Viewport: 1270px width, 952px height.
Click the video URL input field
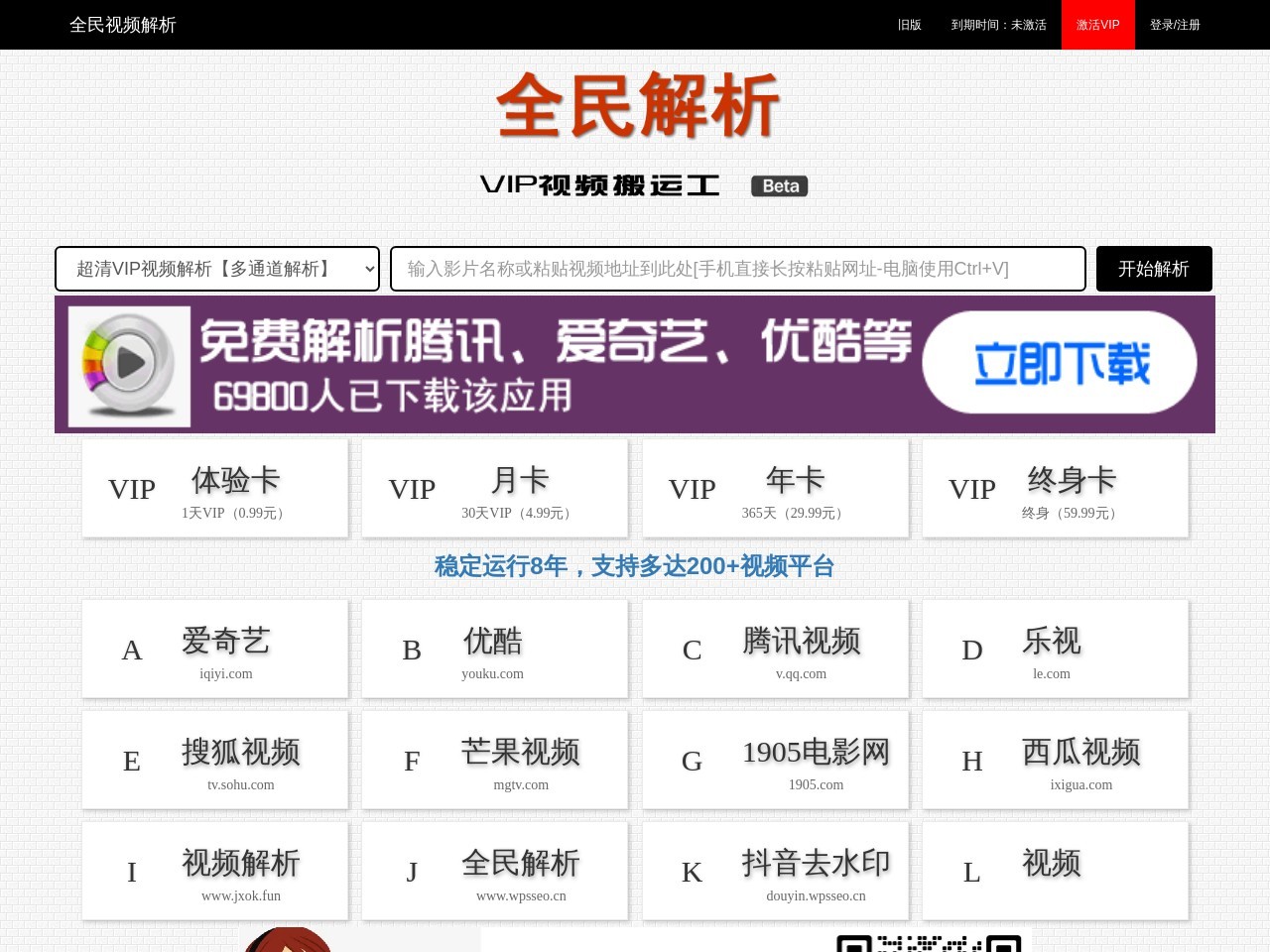click(738, 269)
